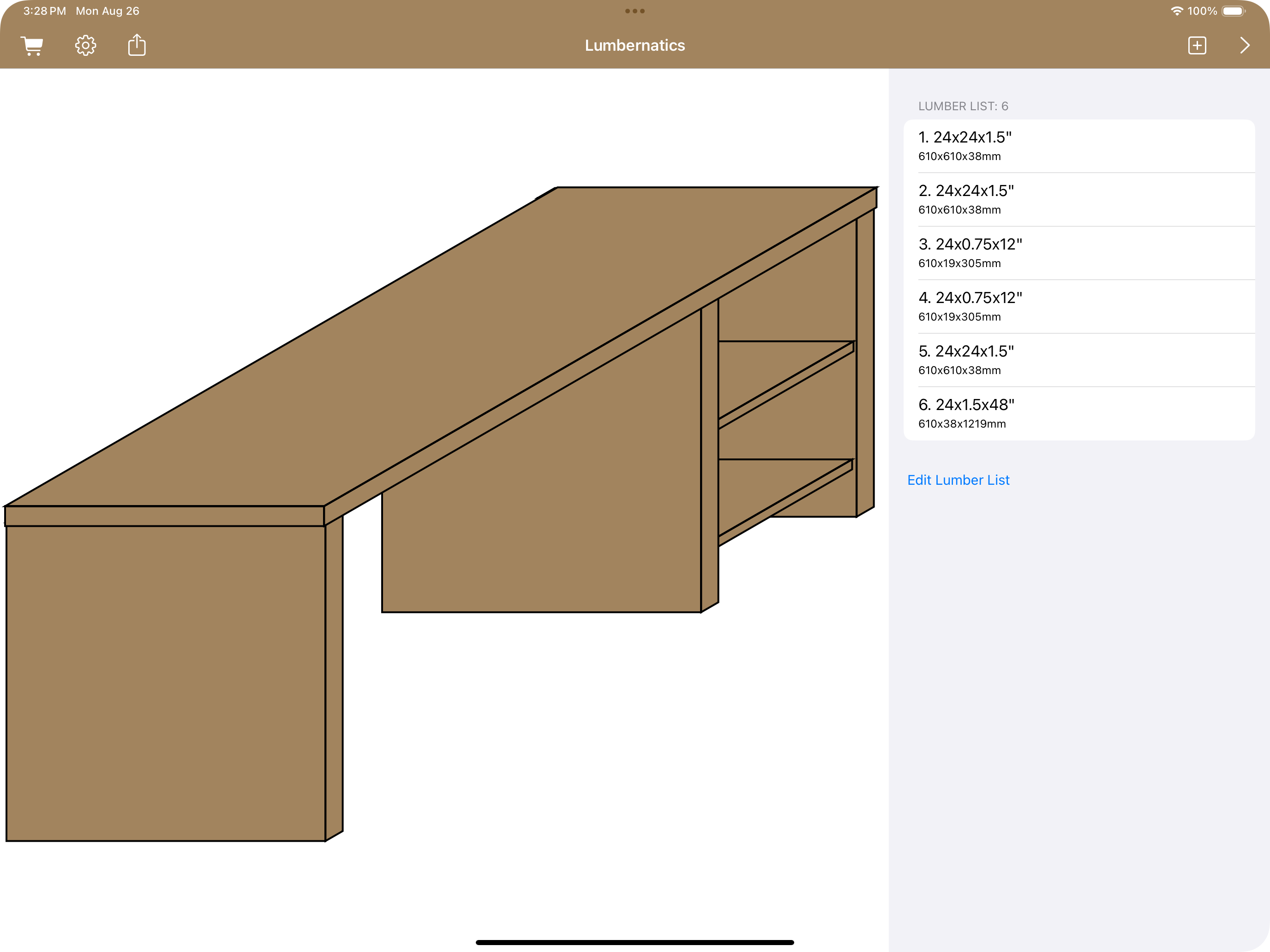Select lumber item 3. 24x0.75x12"
The width and height of the screenshot is (1270, 952).
tap(1079, 252)
